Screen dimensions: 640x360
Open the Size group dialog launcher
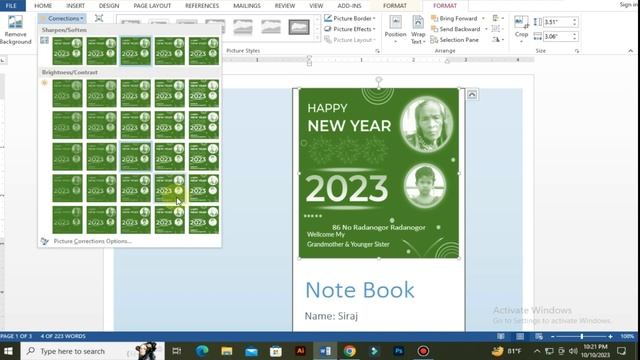[x=577, y=51]
